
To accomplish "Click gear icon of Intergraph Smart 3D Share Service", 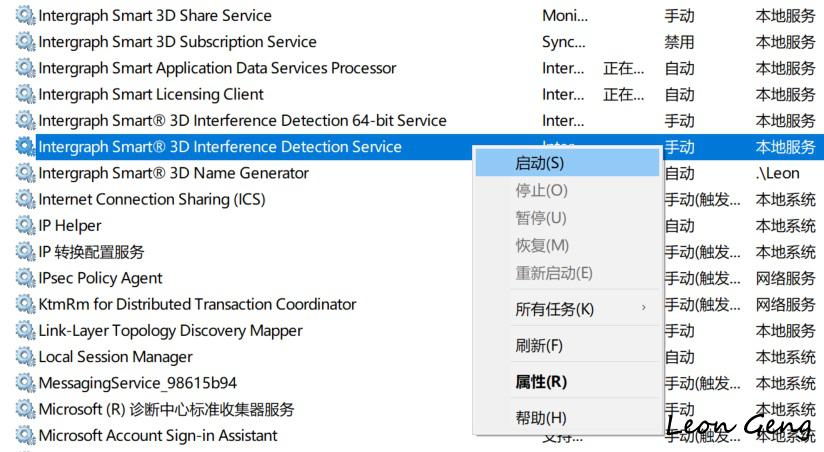I will 25,15.
